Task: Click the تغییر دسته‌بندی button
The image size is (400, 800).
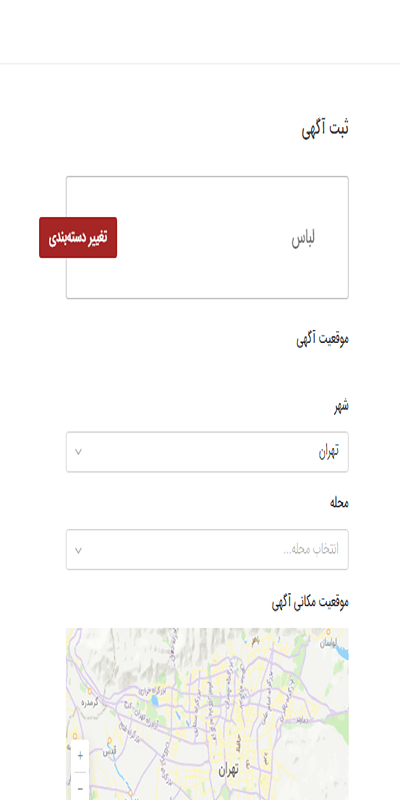Action: (78, 238)
